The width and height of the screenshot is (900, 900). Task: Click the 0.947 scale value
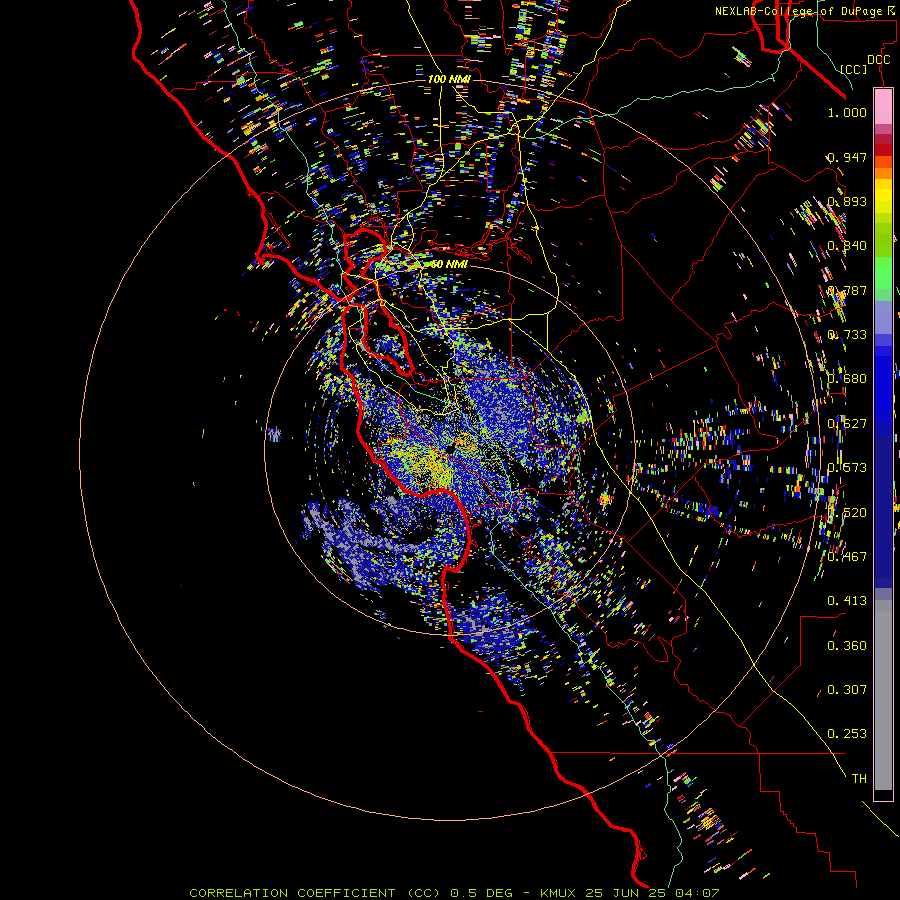tap(847, 157)
